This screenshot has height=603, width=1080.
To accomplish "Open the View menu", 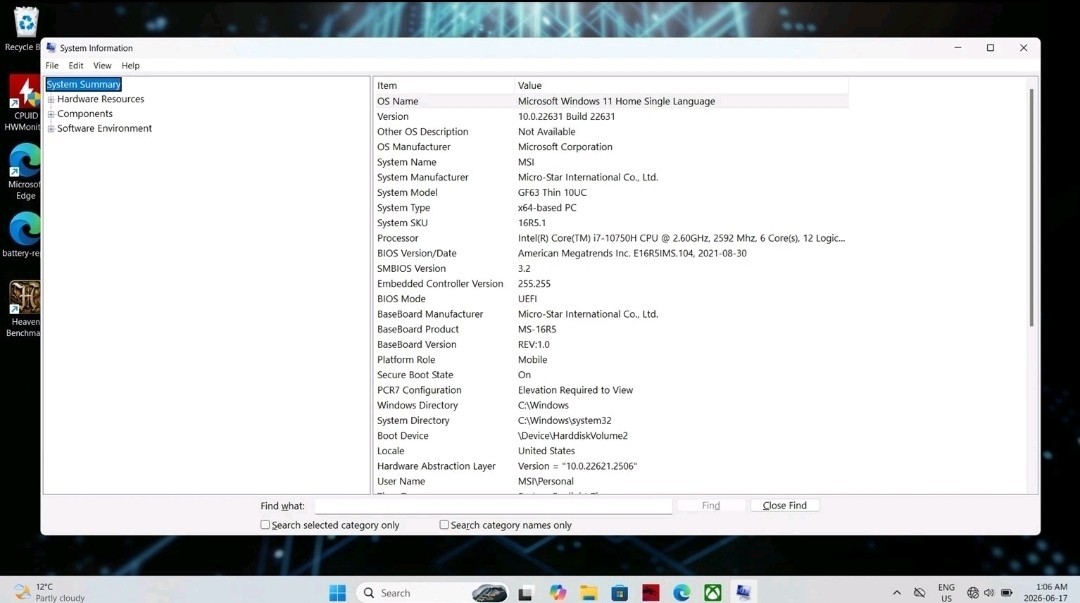I will coord(102,65).
